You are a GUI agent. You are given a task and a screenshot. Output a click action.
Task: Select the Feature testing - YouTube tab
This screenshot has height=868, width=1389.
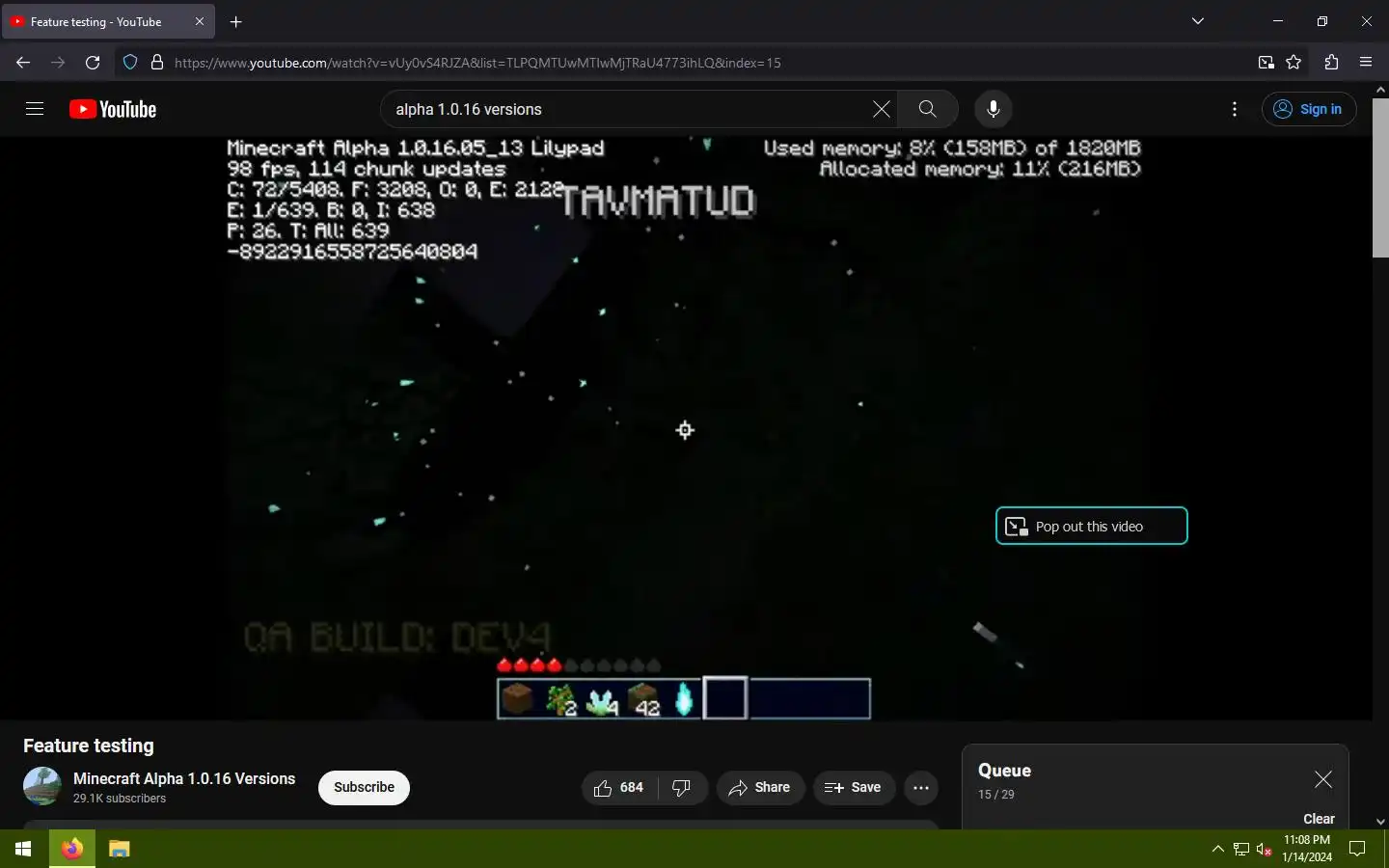pyautogui.click(x=108, y=21)
